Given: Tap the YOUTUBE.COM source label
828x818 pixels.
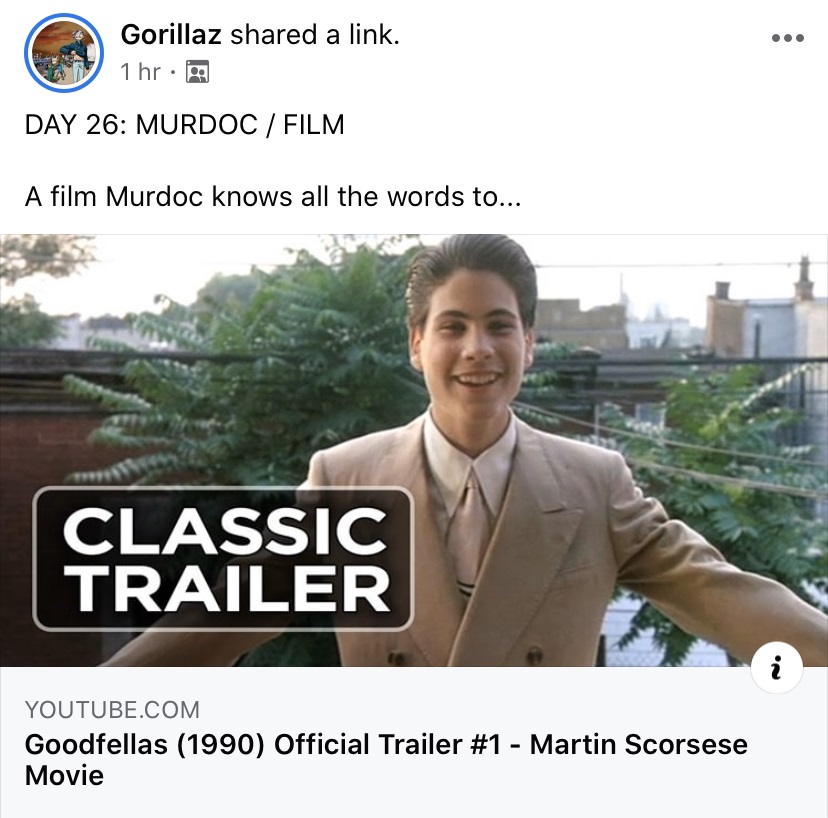Looking at the screenshot, I should 112,710.
